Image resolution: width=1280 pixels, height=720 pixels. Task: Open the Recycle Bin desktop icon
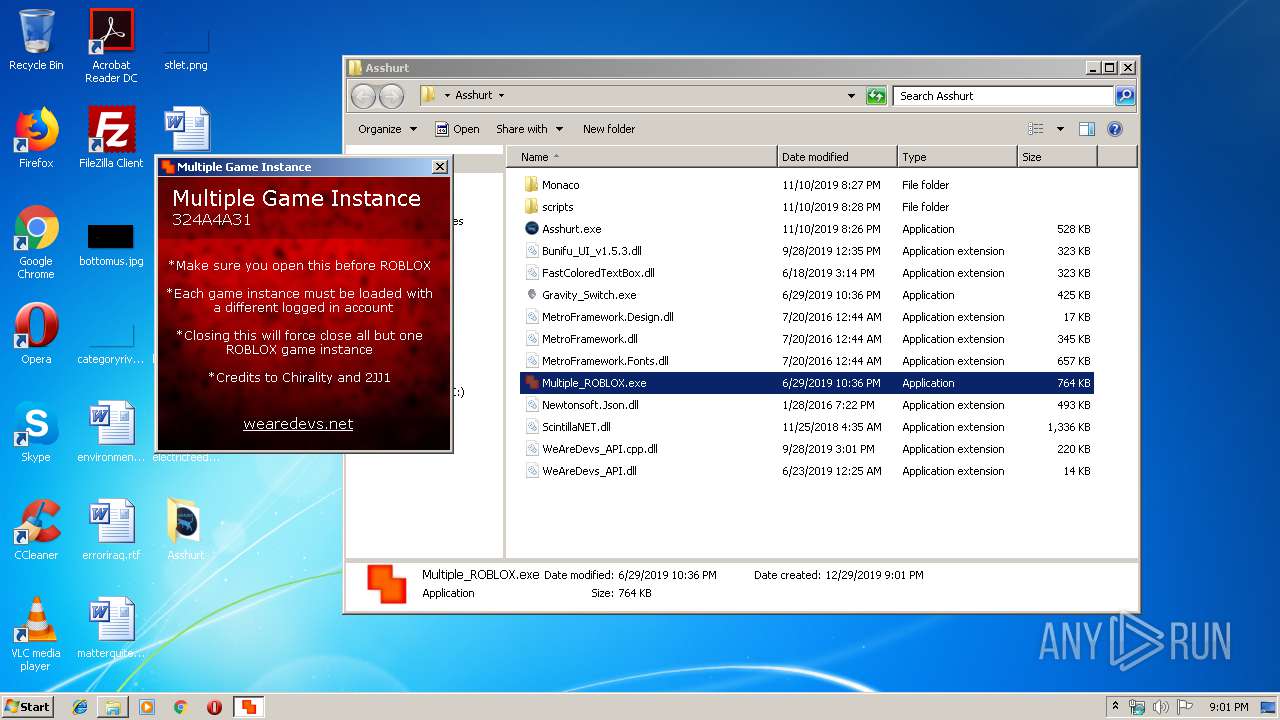(36, 40)
